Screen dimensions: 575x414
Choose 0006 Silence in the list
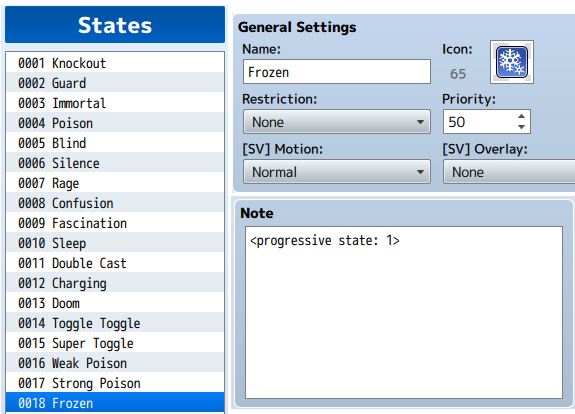coord(115,163)
